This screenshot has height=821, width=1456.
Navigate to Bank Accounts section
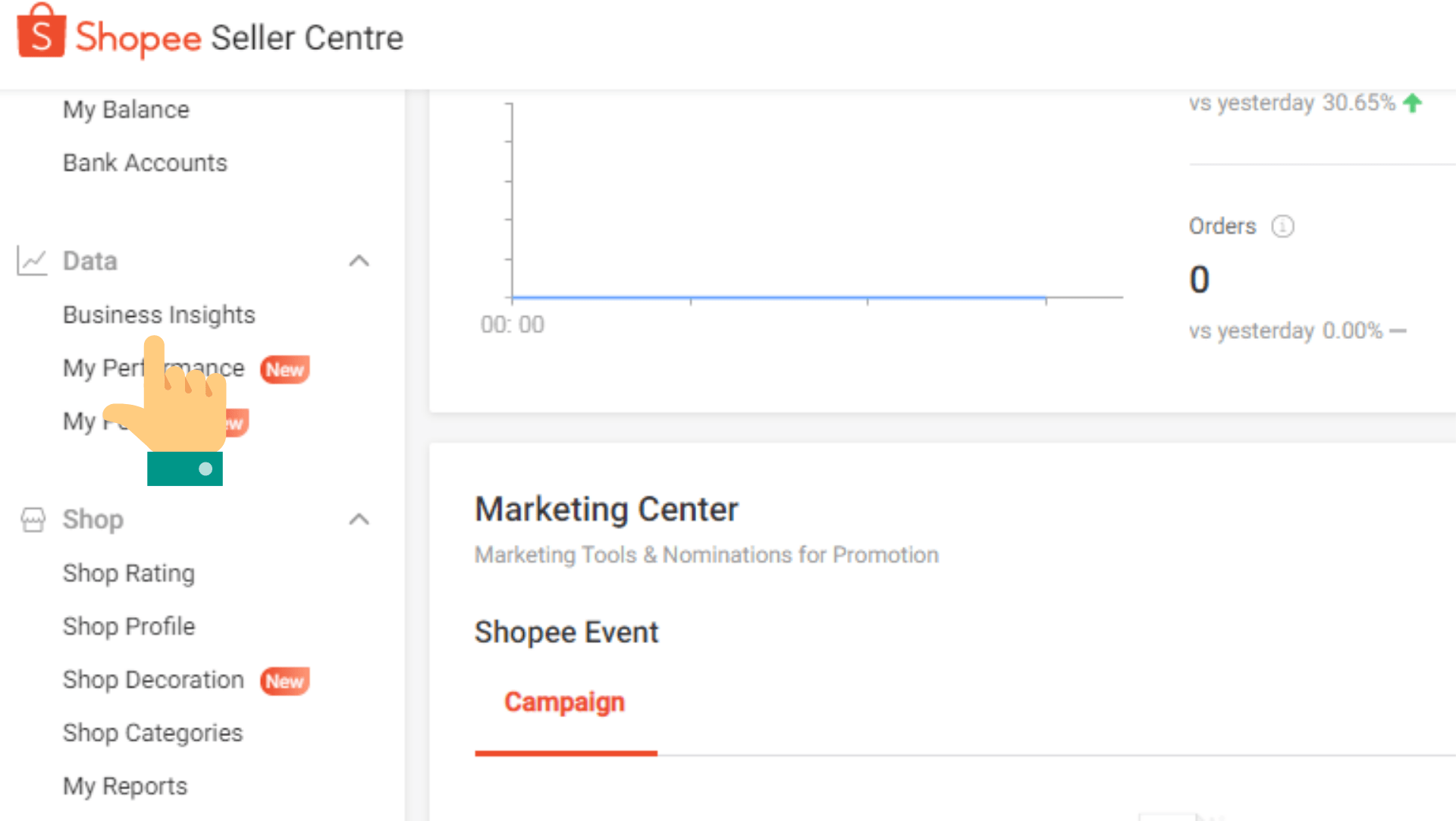143,162
